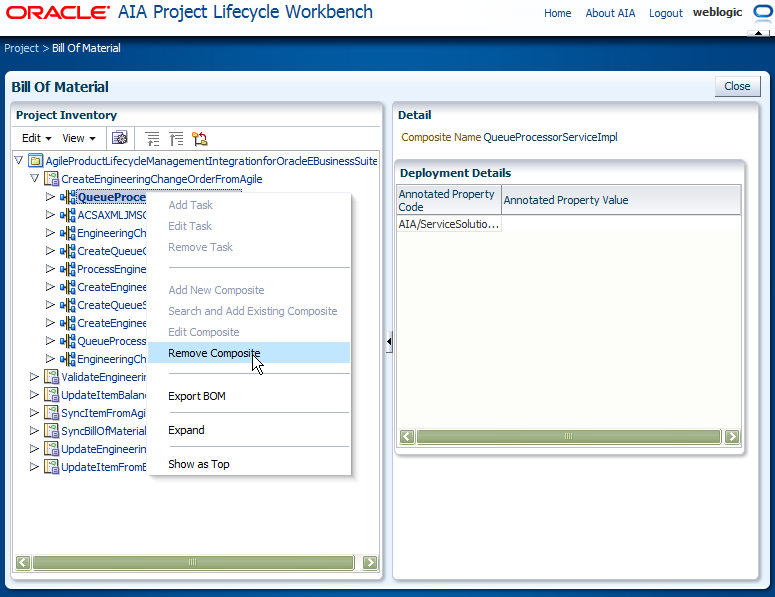This screenshot has width=775, height=597.
Task: Click the ProcessEngine composite icon
Action: 68,269
